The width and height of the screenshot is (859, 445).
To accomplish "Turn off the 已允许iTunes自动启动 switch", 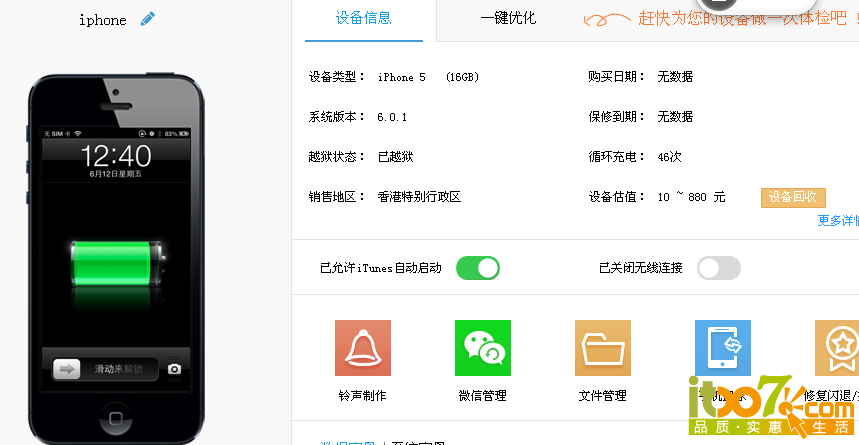I will [478, 268].
